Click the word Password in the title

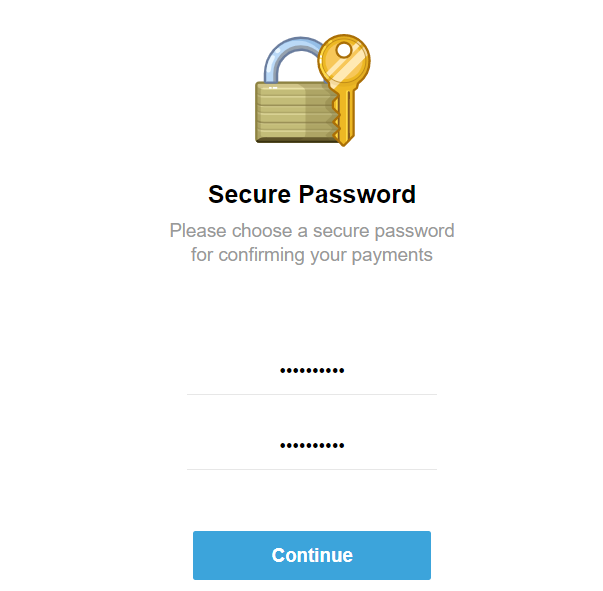357,194
